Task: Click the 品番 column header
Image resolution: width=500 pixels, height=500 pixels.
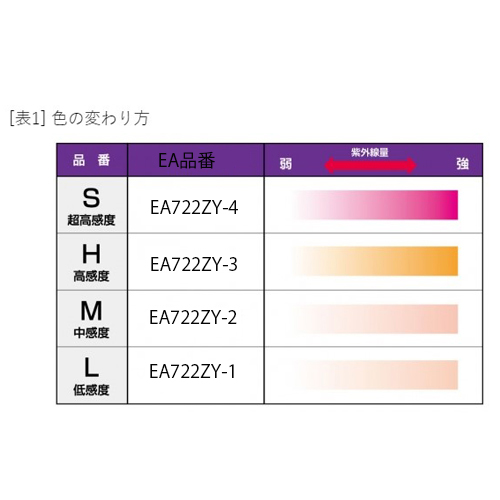Action: pos(92,160)
